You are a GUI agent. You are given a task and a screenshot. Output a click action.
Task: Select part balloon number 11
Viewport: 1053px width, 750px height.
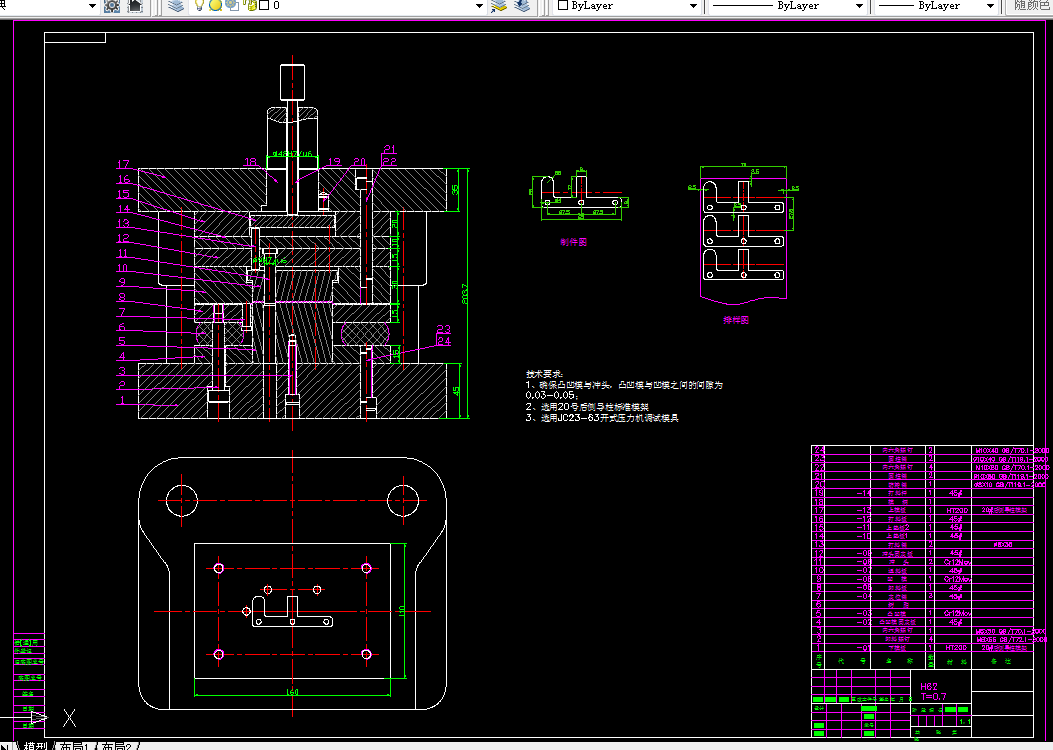[x=122, y=253]
